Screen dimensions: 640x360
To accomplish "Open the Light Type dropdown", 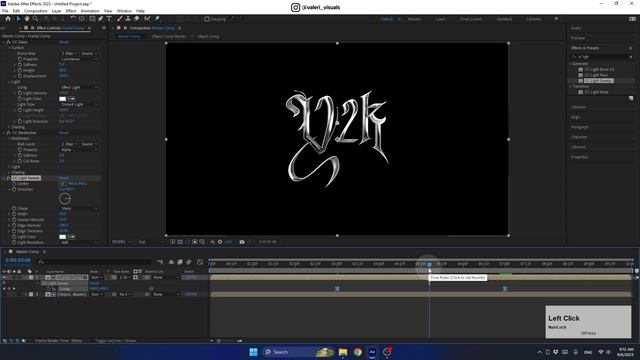I will [79, 104].
